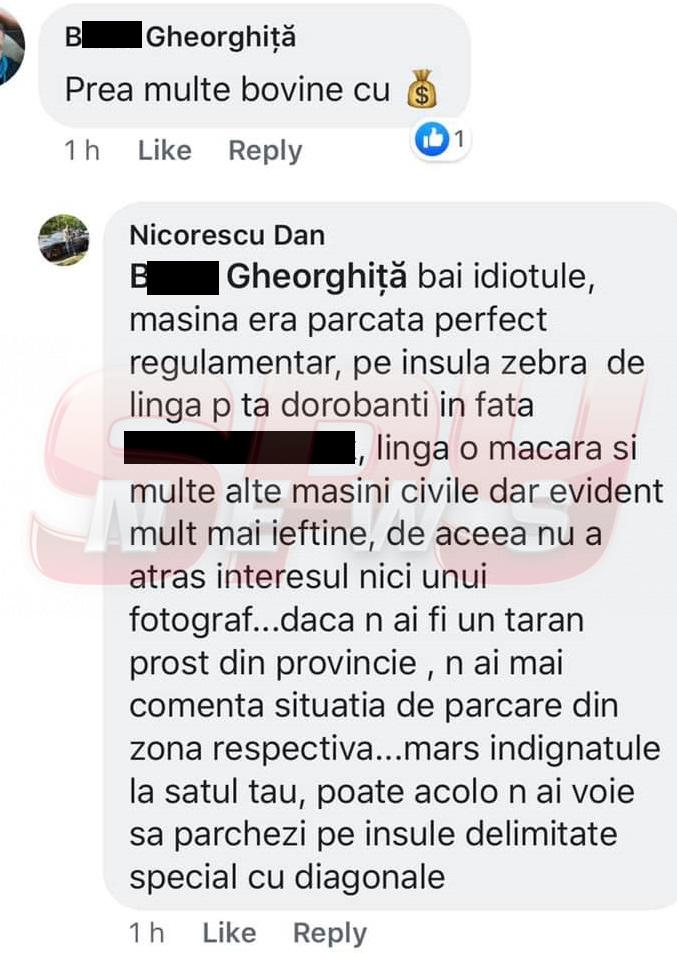
Task: Click the blue thumbs-up reaction icon
Action: (x=432, y=140)
